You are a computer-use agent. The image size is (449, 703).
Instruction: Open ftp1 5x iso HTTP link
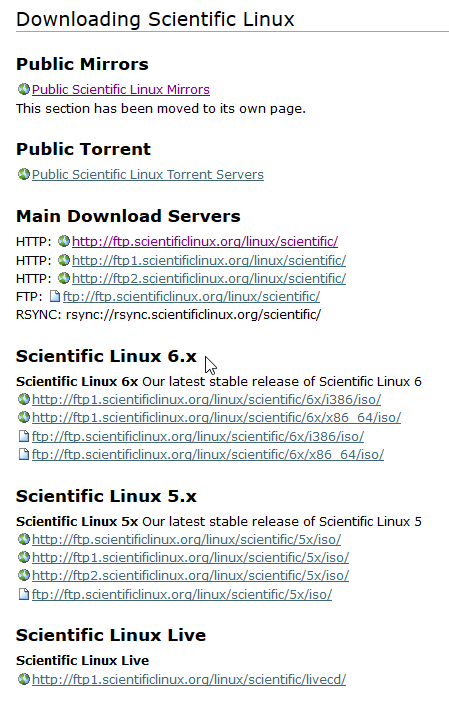(x=190, y=558)
